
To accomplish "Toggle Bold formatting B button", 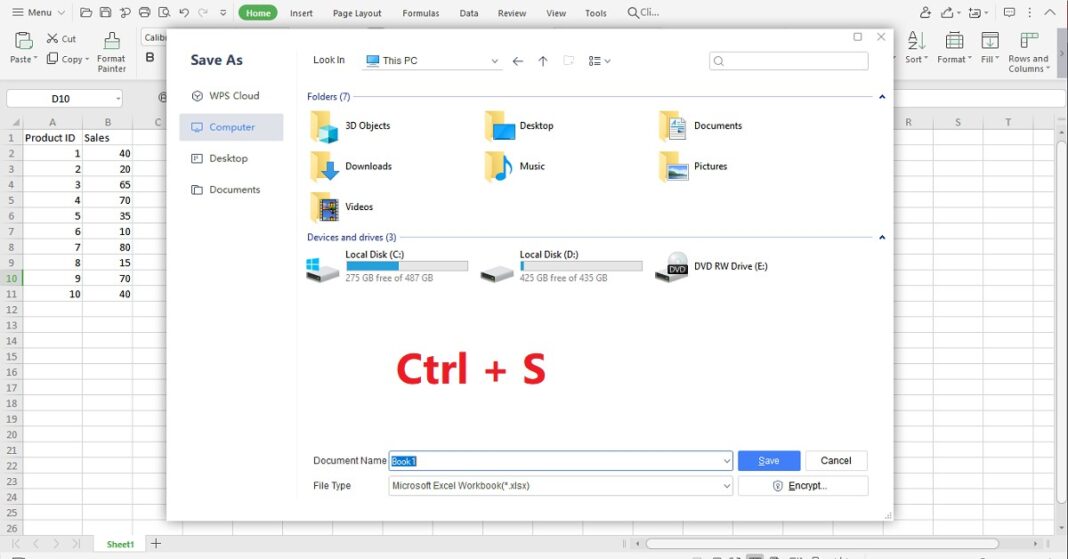I will click(x=150, y=58).
